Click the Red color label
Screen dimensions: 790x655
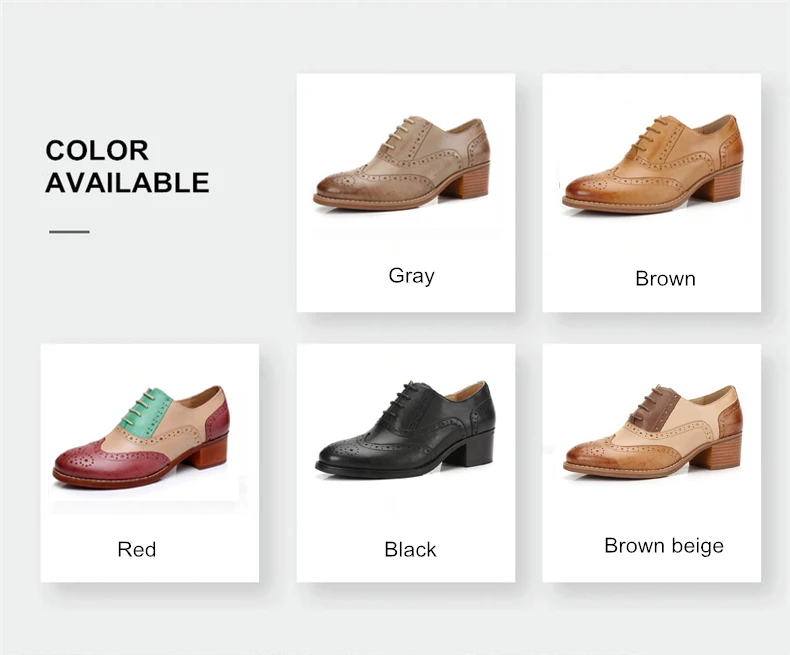(137, 549)
